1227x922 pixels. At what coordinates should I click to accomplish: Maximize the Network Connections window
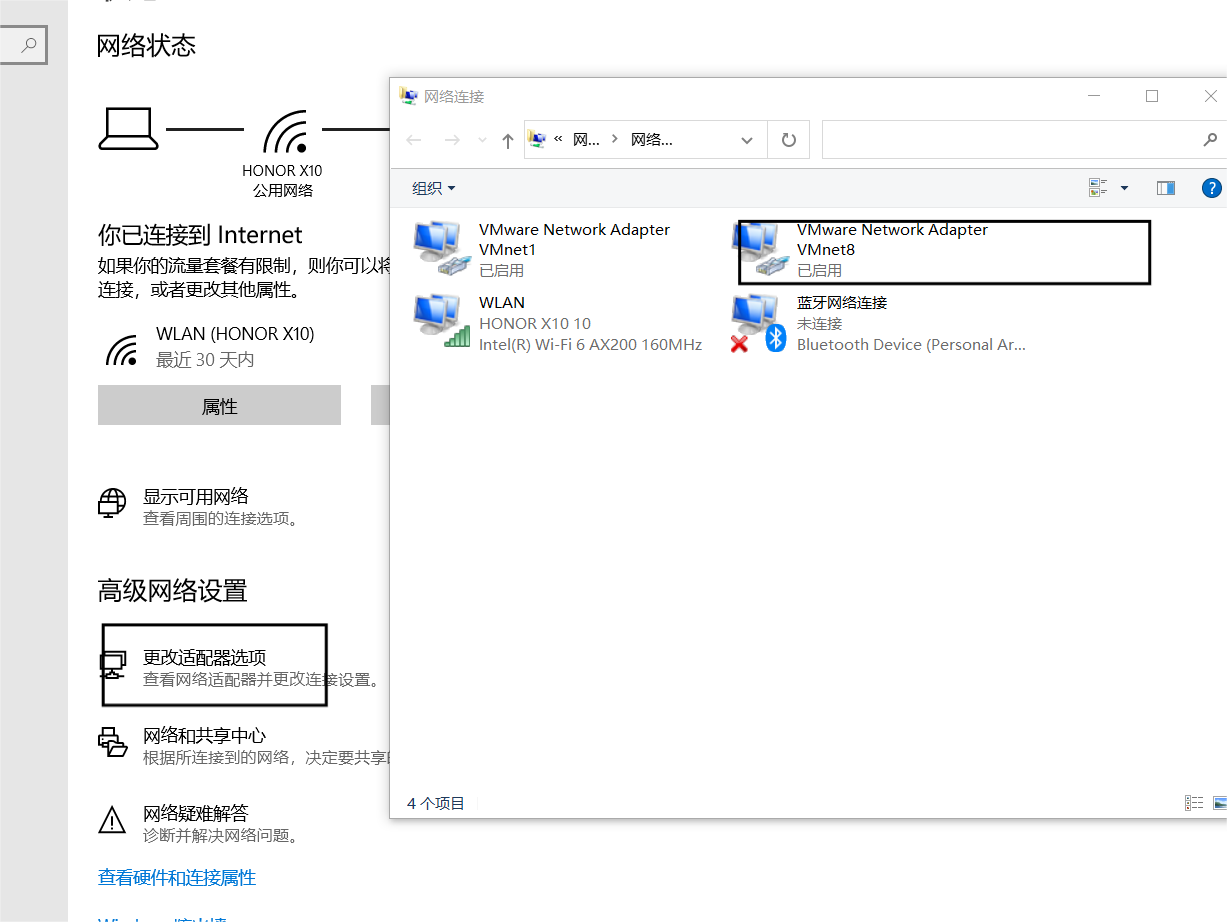coord(1152,96)
